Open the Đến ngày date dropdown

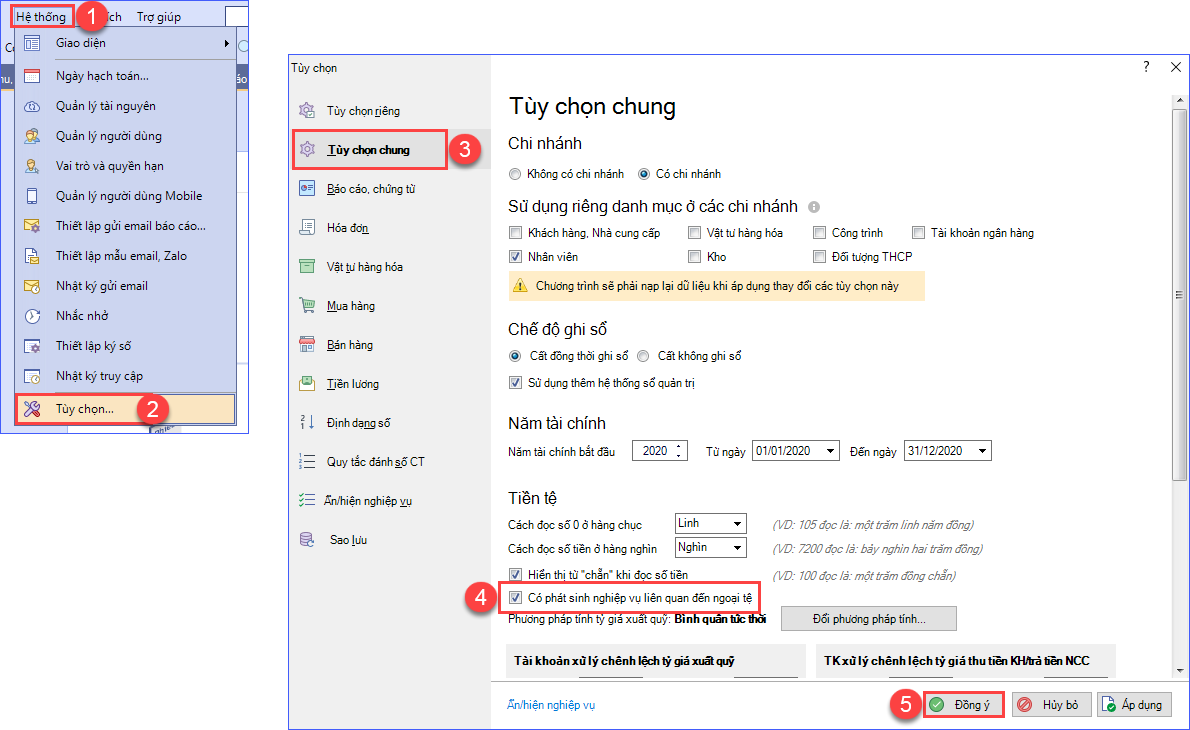pos(982,452)
